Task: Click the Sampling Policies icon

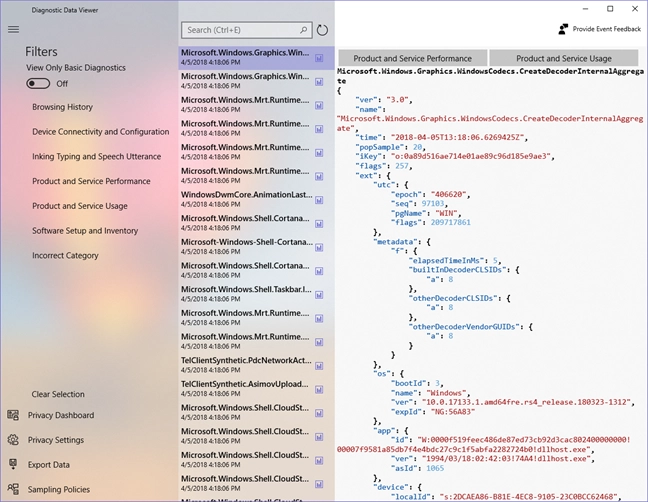Action: coord(13,489)
